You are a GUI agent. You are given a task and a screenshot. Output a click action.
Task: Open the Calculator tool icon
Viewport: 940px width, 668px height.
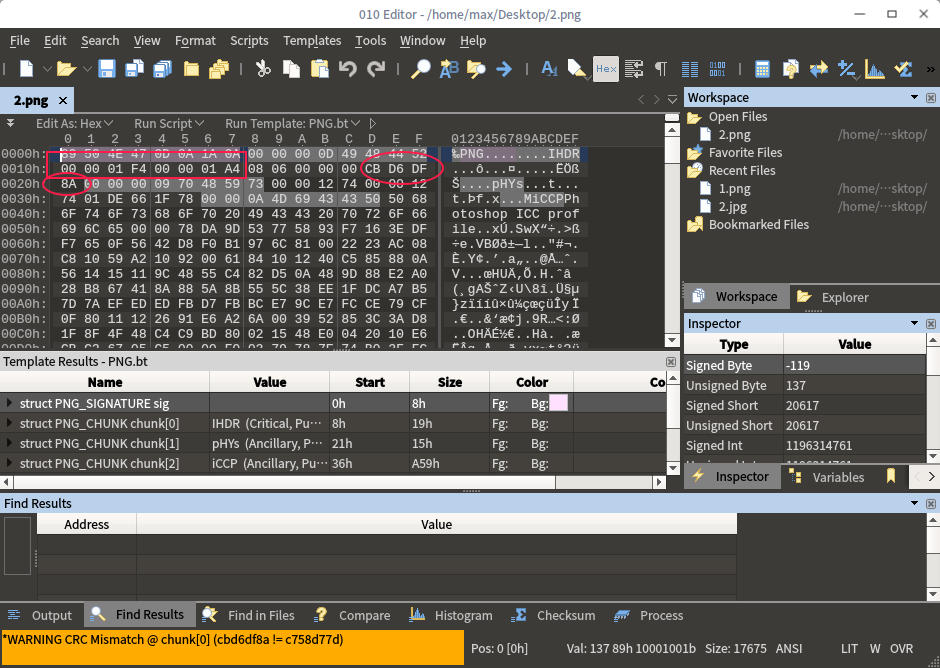click(762, 69)
